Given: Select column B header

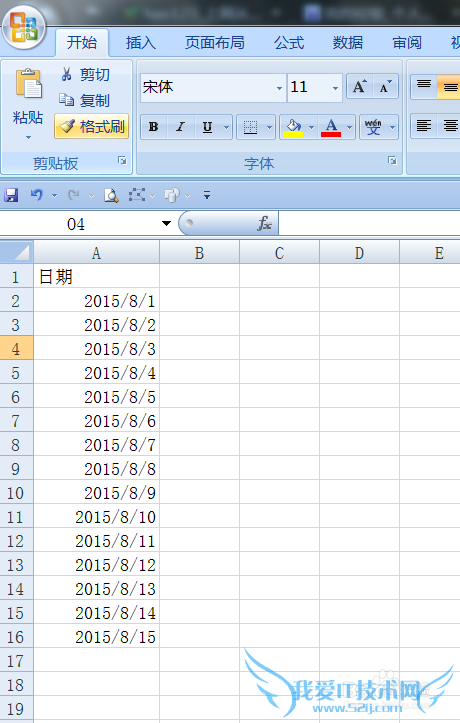Looking at the screenshot, I should (199, 253).
